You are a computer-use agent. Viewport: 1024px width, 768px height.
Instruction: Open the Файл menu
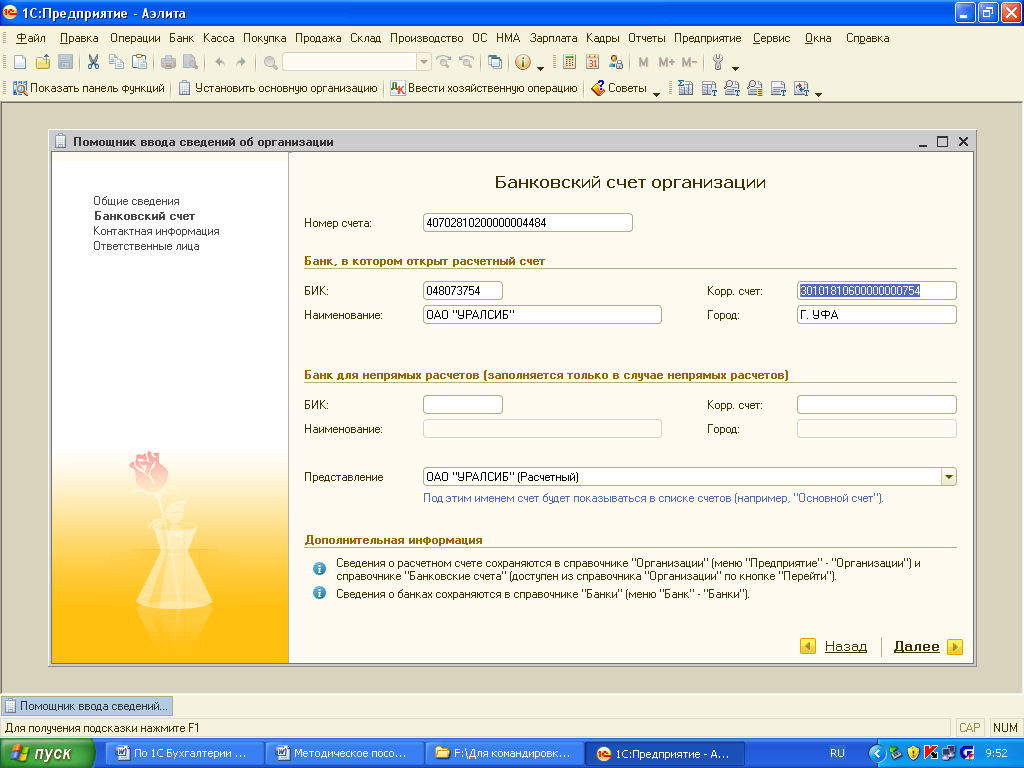pos(31,38)
